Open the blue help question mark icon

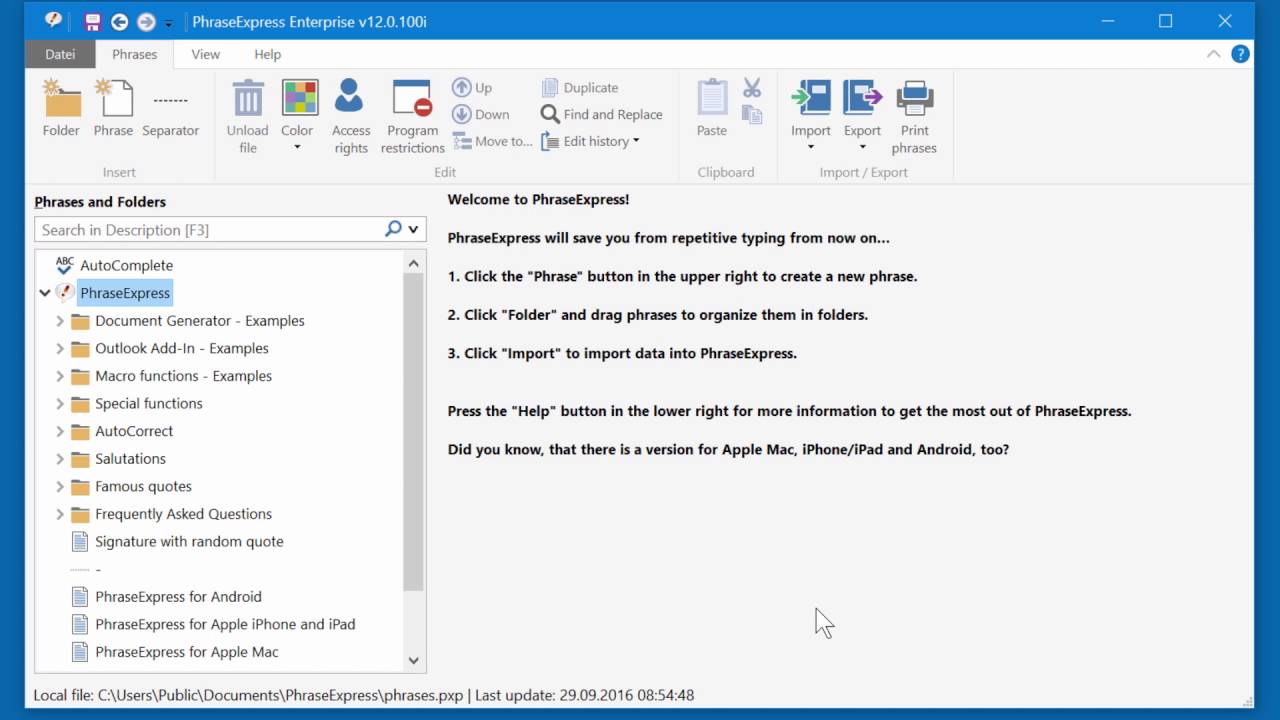click(x=1240, y=54)
